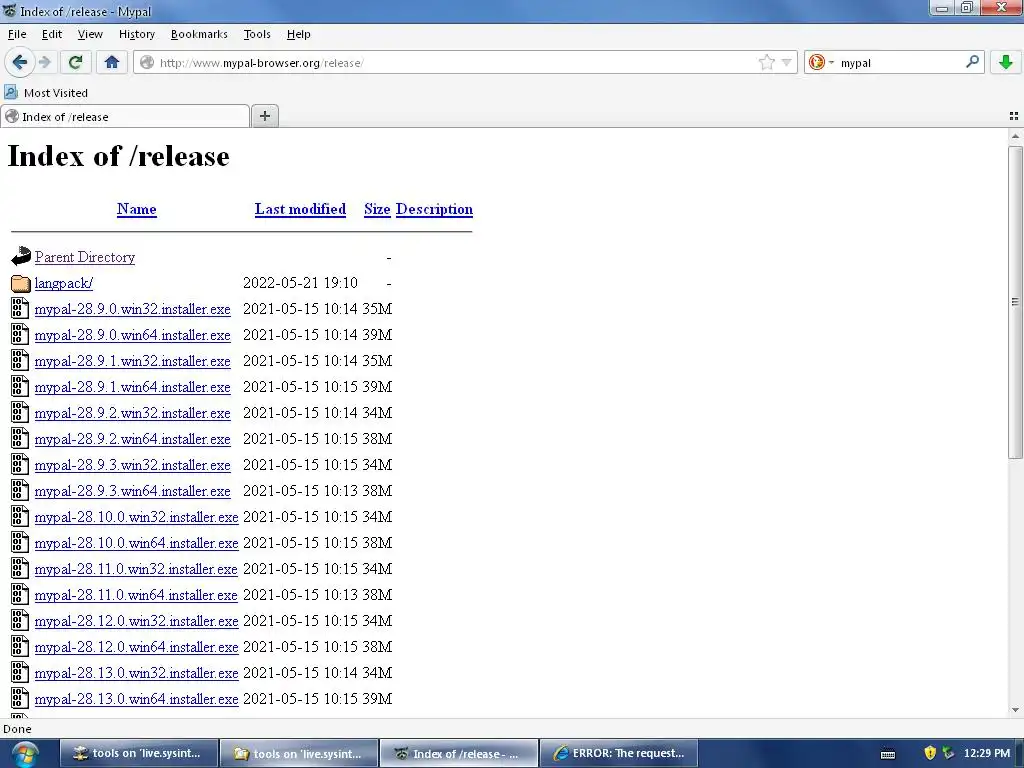Sort by the Description column link
This screenshot has height=768, width=1024.
(x=434, y=209)
